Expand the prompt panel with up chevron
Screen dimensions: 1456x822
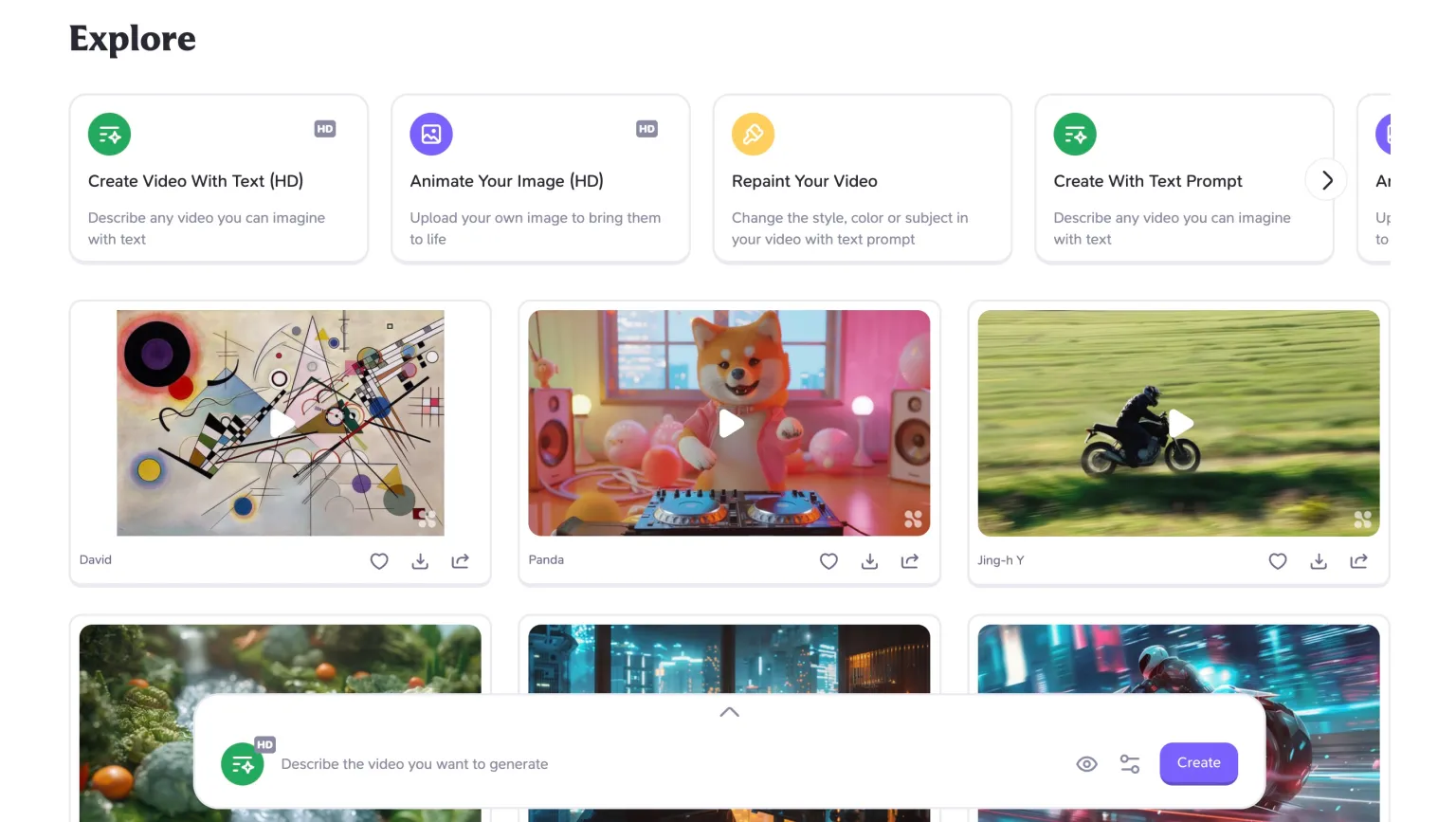pos(729,712)
